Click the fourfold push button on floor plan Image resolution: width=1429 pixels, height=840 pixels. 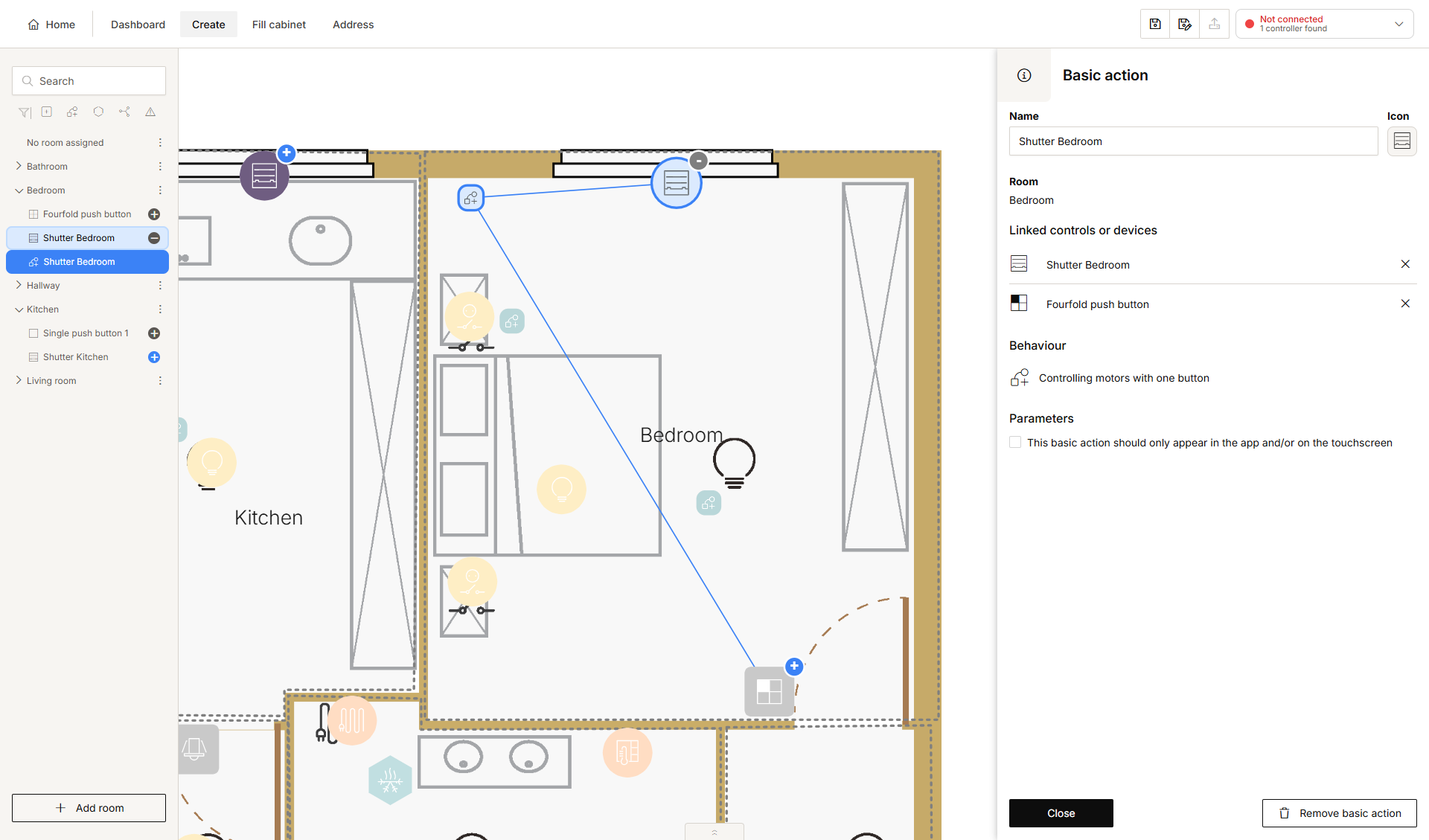(769, 691)
